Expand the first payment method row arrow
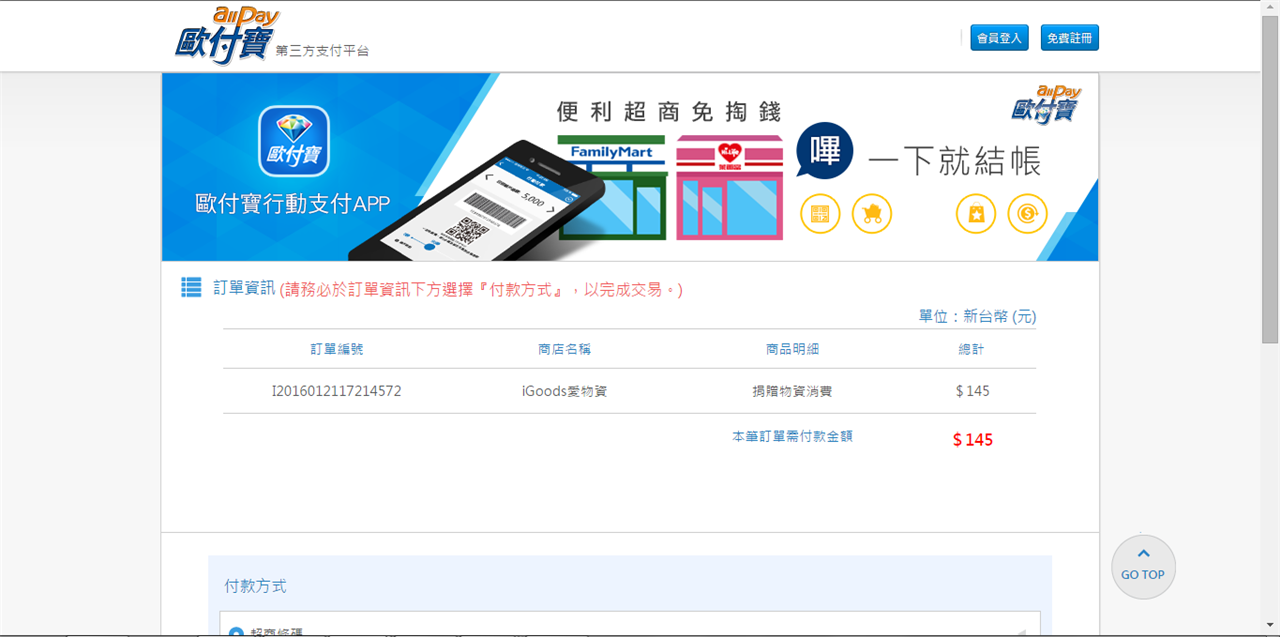 coord(1021,633)
